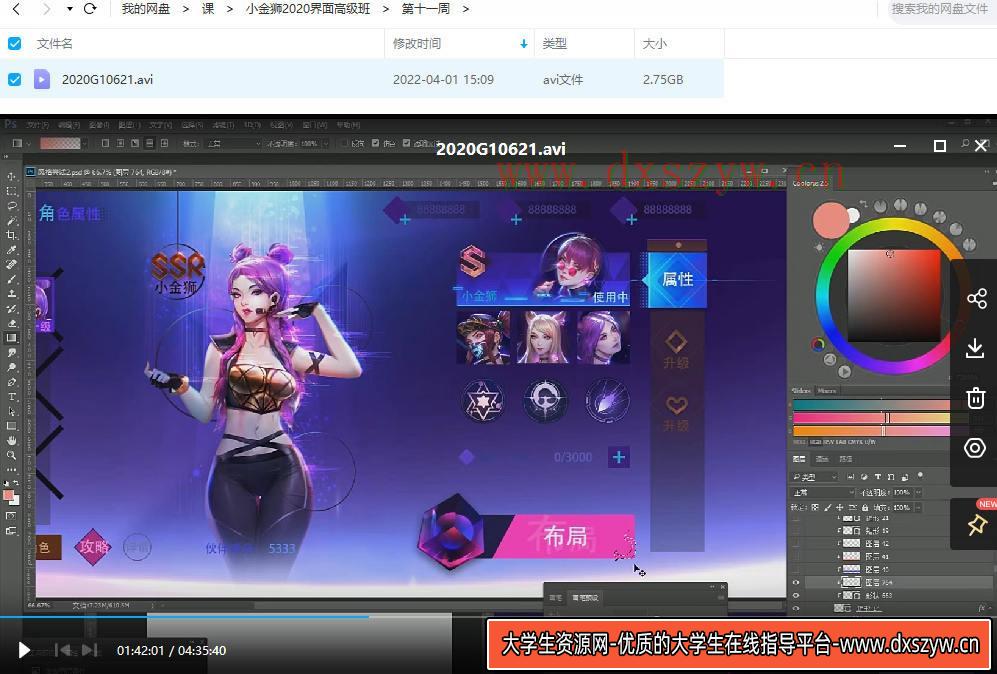Image resolution: width=997 pixels, height=674 pixels.
Task: Click the purple video file icon
Action: tap(42, 79)
